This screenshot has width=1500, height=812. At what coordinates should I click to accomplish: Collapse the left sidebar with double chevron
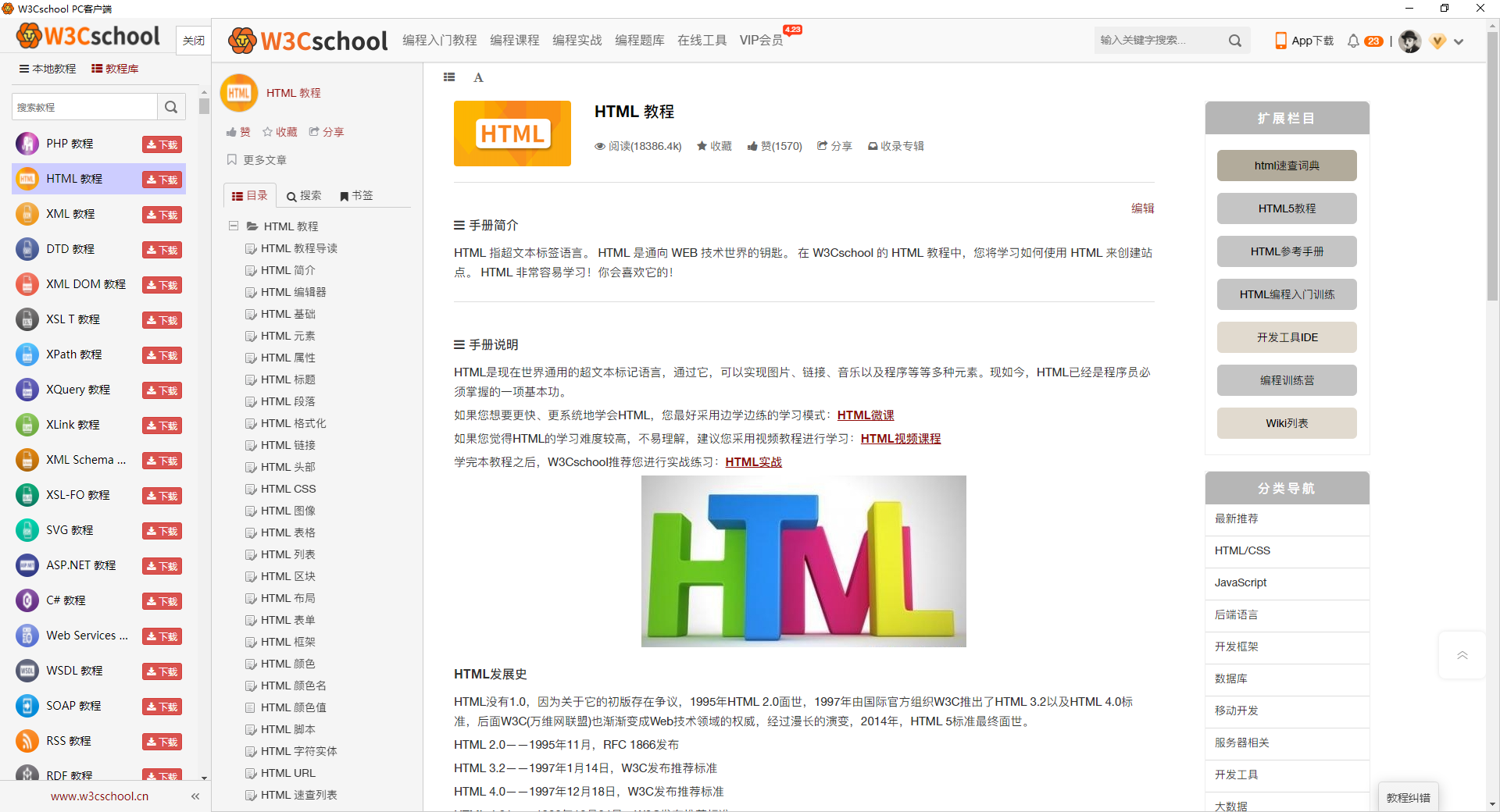tap(195, 796)
